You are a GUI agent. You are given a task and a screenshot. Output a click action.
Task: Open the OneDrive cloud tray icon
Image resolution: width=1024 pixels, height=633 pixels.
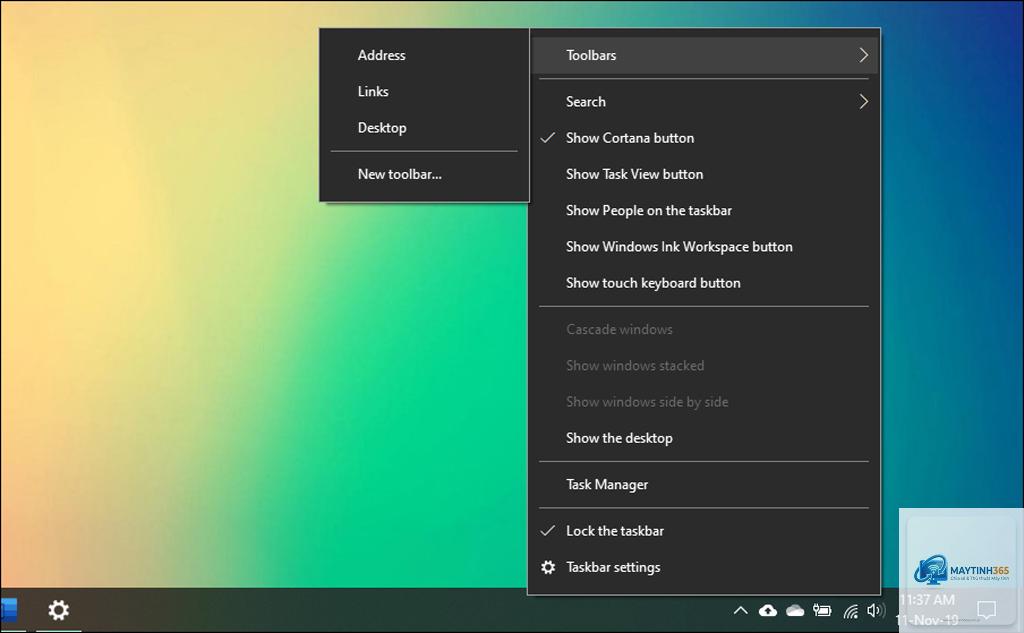795,611
